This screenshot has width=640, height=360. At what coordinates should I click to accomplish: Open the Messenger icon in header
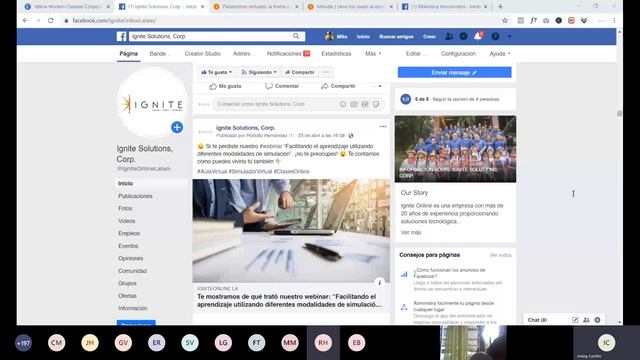(463, 36)
